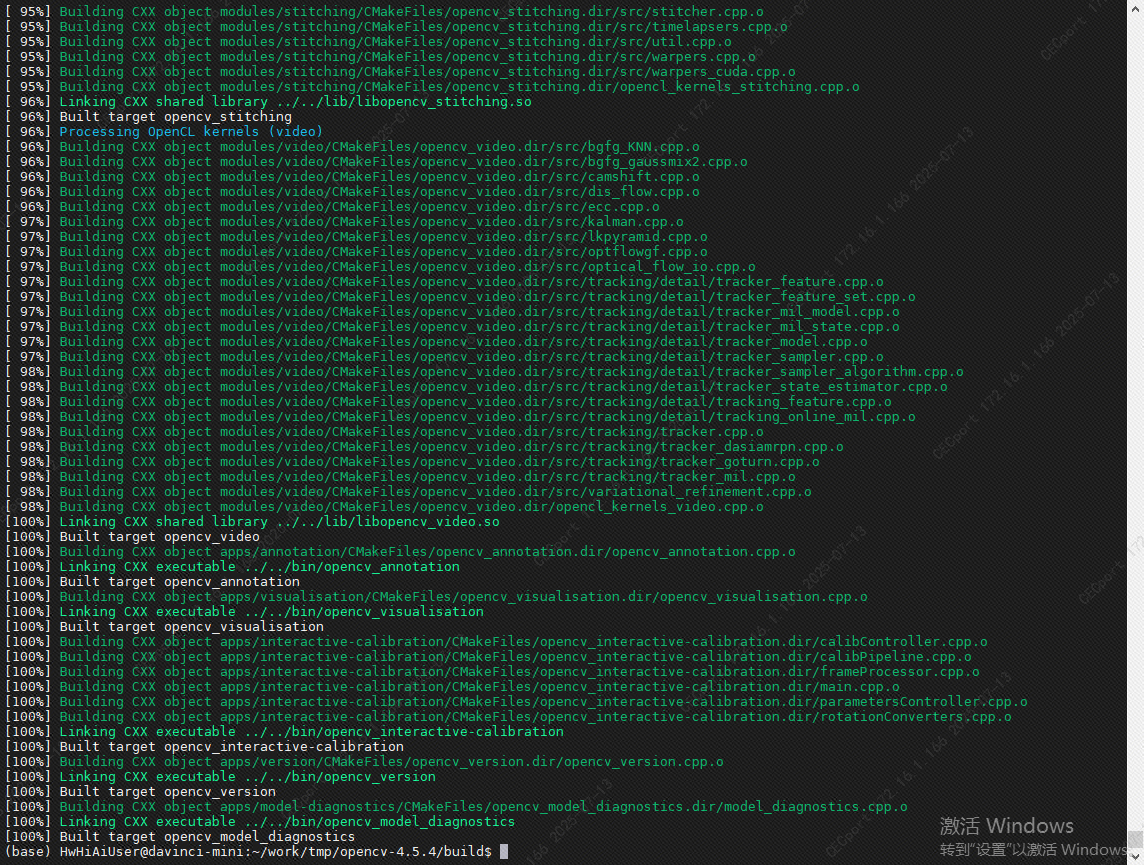Click the opencv_visualisation.cpp.o build line
1144x865 pixels.
436,597
